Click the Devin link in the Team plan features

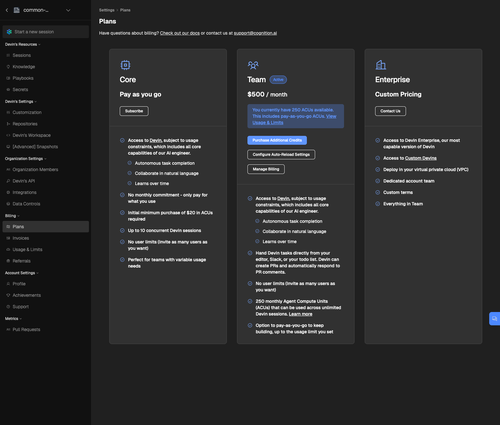283,198
